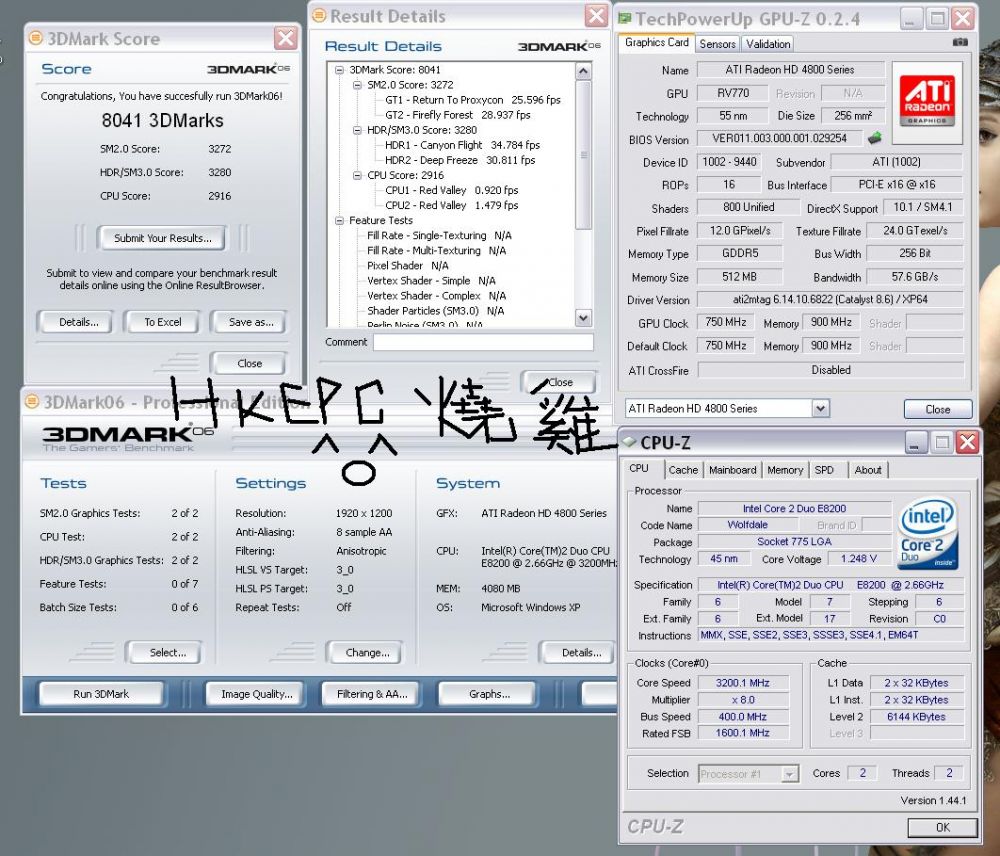Collapse the 3DMark Score: 8041 tree node

(x=339, y=70)
